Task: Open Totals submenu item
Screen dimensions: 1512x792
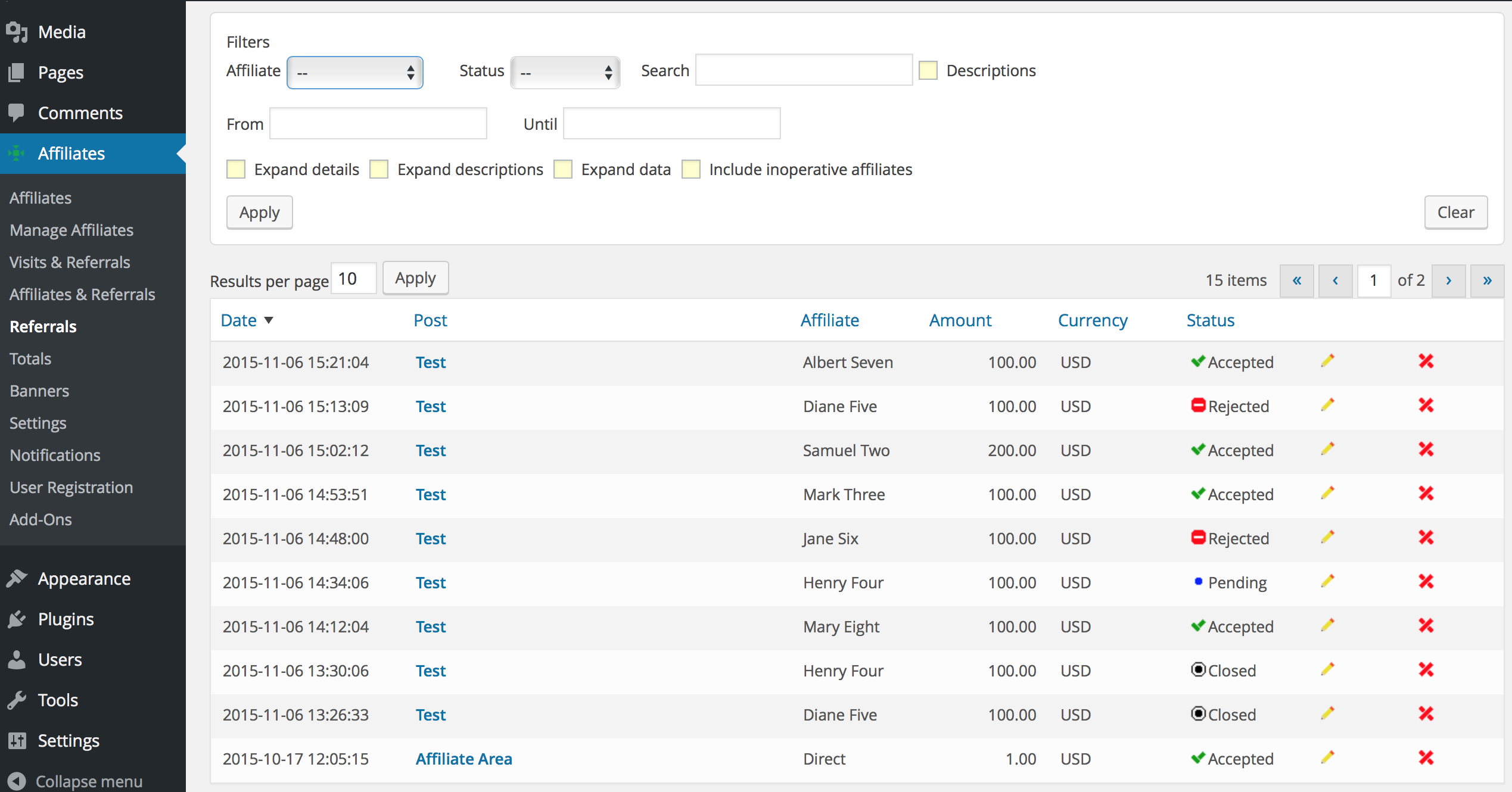Action: [x=30, y=358]
